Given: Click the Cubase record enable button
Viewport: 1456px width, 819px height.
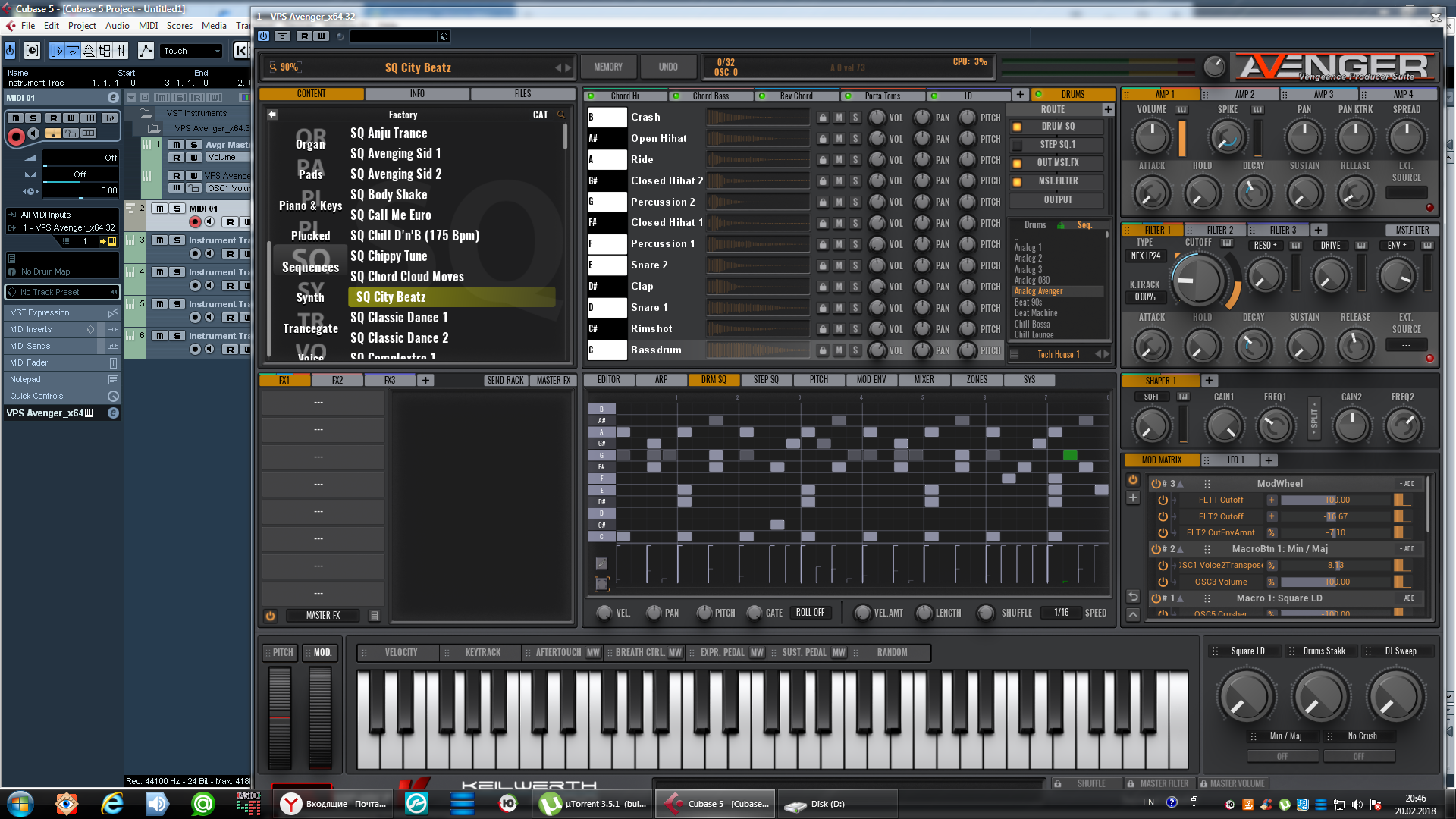Looking at the screenshot, I should [x=15, y=136].
